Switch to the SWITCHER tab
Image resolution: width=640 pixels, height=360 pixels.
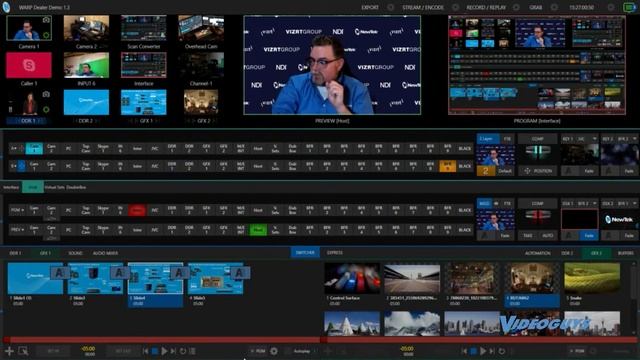pyautogui.click(x=305, y=253)
